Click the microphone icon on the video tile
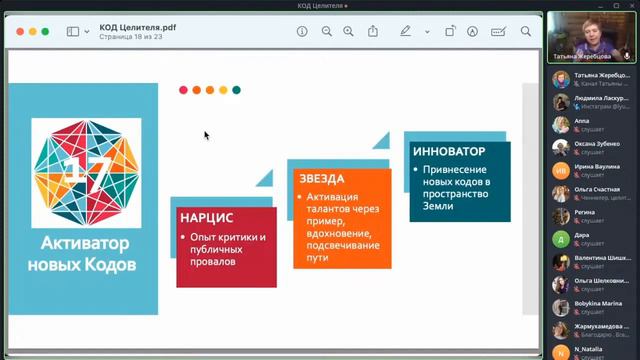 [x=627, y=56]
